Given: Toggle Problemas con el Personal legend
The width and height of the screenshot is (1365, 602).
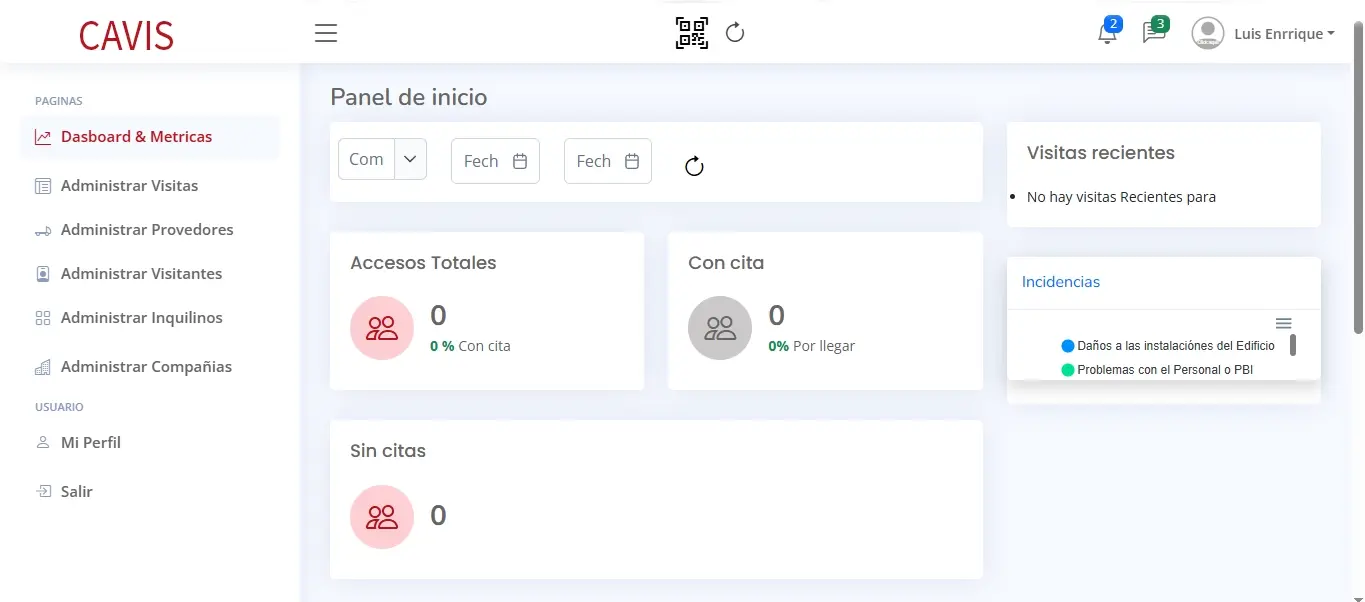Looking at the screenshot, I should [x=1158, y=370].
